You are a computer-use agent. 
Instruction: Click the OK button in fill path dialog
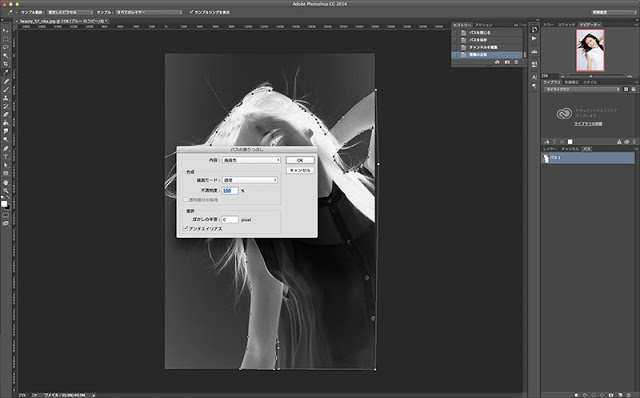(300, 160)
